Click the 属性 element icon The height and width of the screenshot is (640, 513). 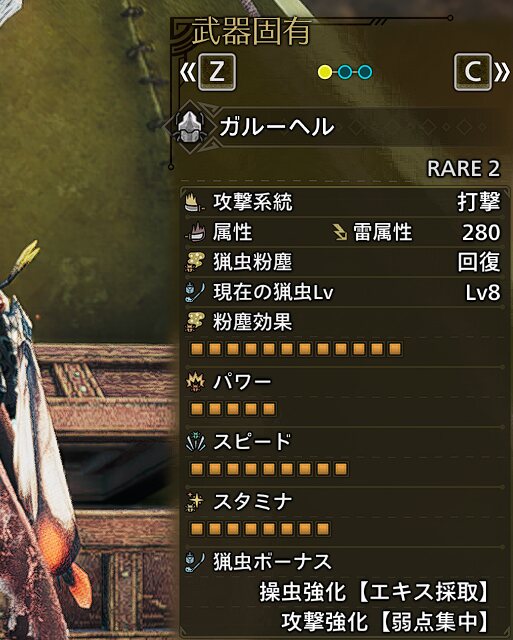pyautogui.click(x=195, y=232)
